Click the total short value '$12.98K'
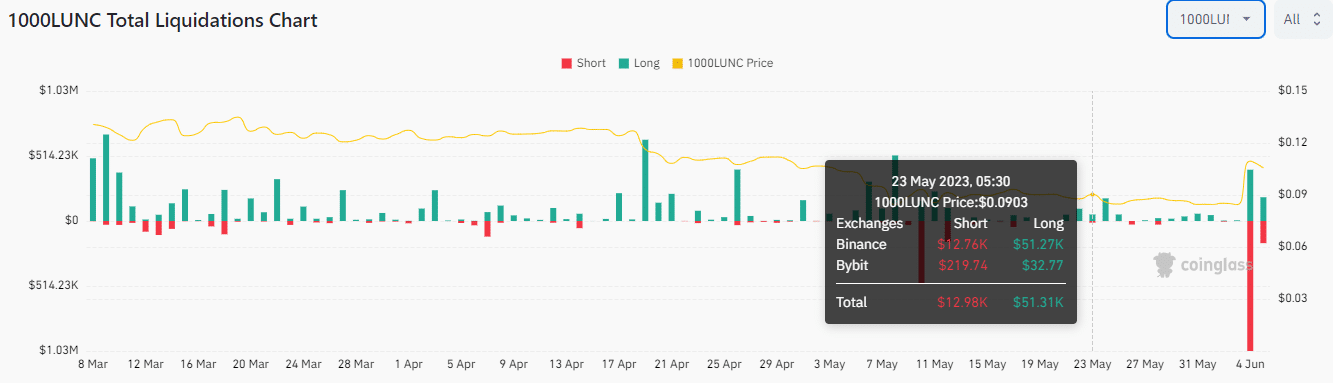The width and height of the screenshot is (1333, 383). click(x=962, y=302)
